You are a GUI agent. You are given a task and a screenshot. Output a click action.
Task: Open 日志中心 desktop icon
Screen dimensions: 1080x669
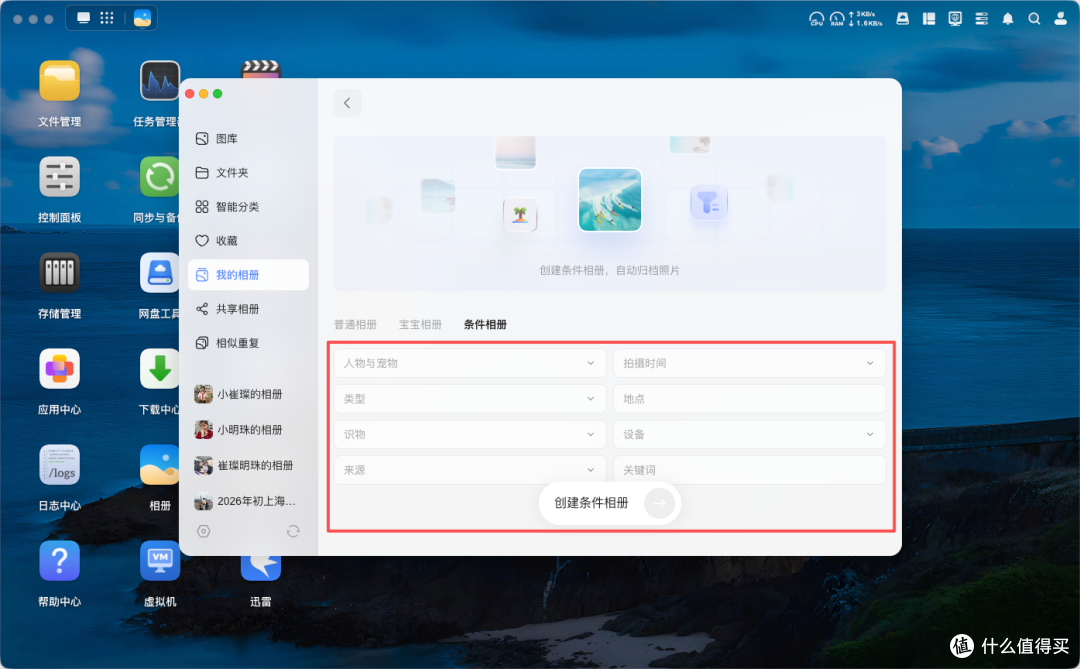click(x=59, y=465)
